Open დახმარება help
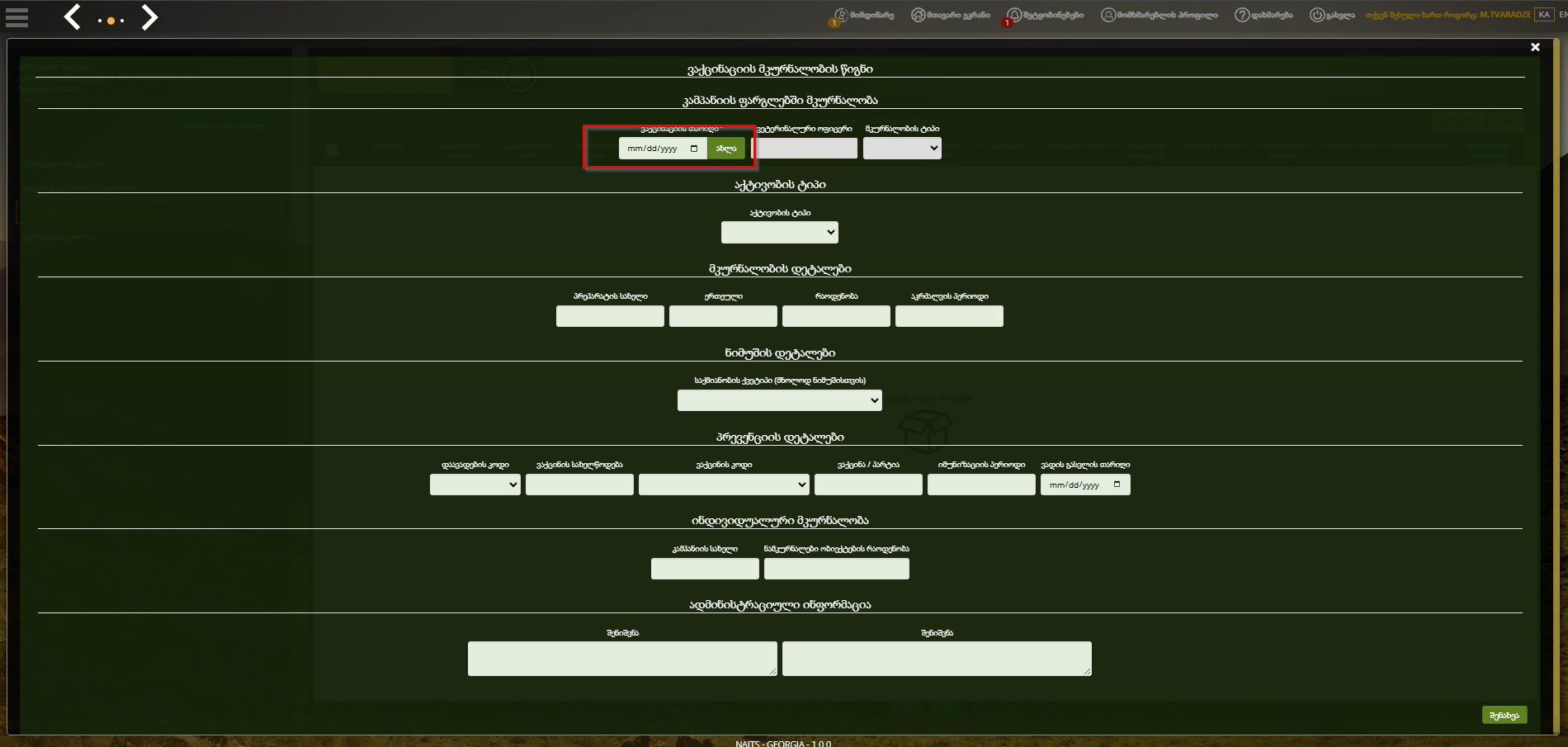 (1263, 15)
